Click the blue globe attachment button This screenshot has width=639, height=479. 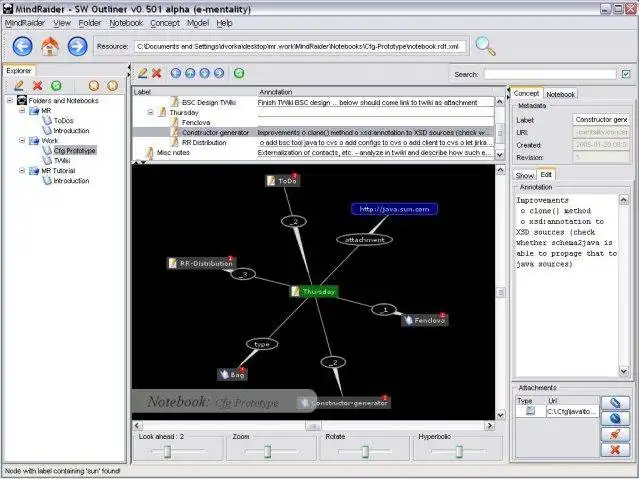click(615, 419)
